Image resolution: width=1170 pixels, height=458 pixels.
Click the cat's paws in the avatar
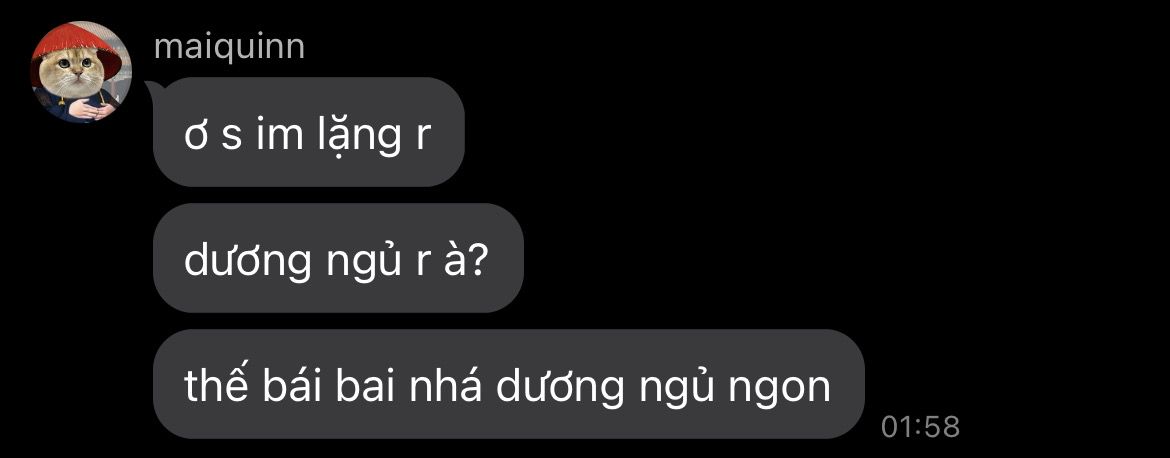93,110
